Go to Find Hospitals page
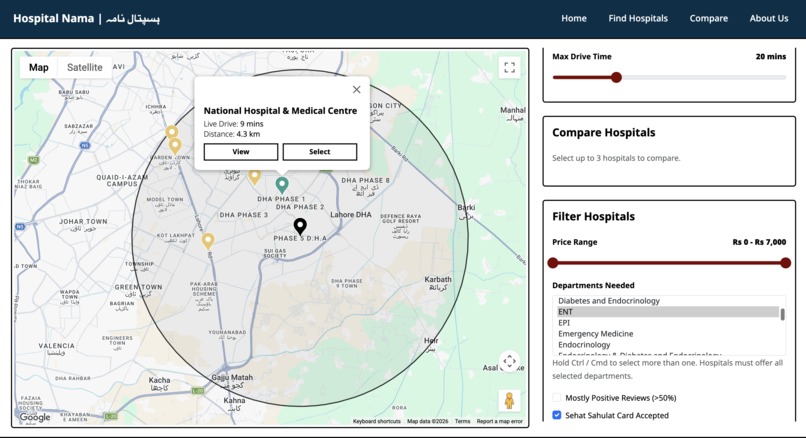This screenshot has width=806, height=438. 638,19
